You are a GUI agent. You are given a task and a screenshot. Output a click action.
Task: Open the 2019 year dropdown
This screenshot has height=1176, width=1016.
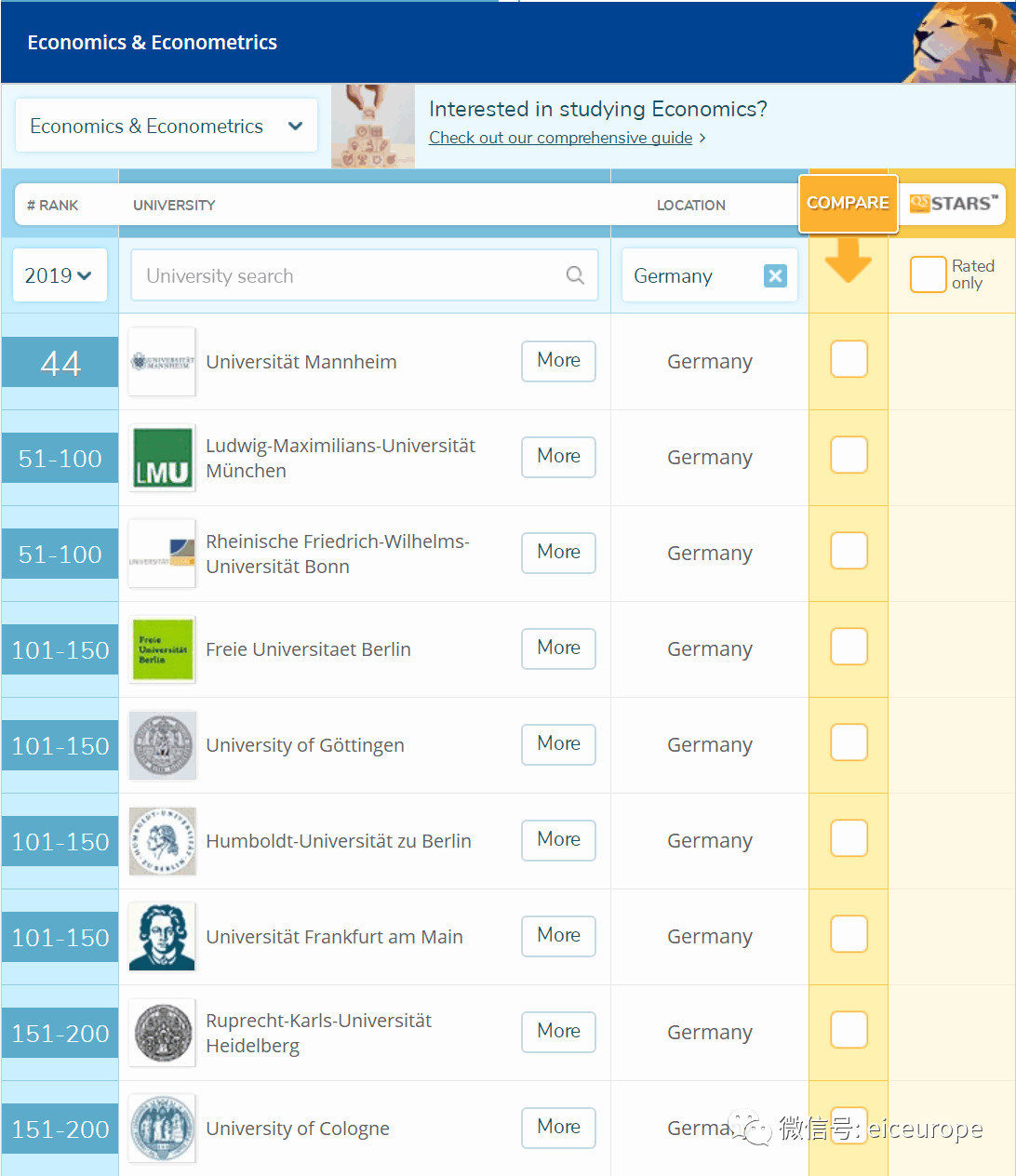(x=59, y=275)
